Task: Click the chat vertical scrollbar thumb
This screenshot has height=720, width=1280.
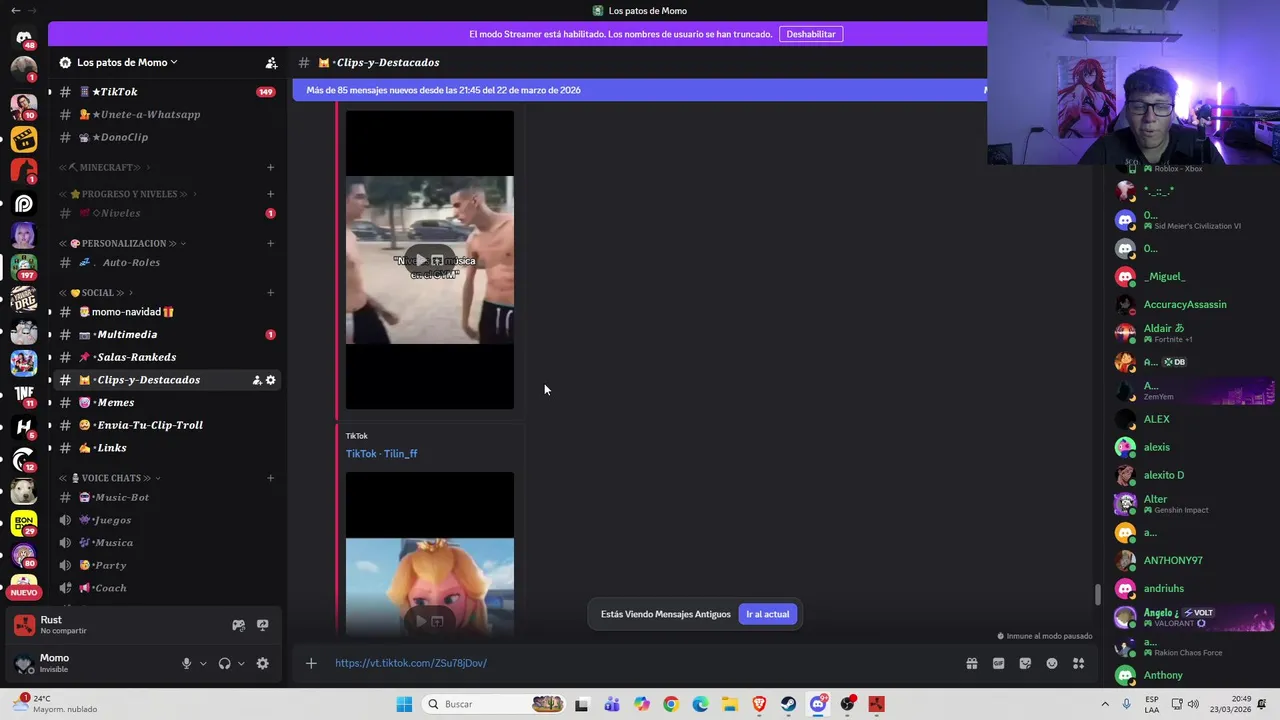Action: [x=1097, y=594]
